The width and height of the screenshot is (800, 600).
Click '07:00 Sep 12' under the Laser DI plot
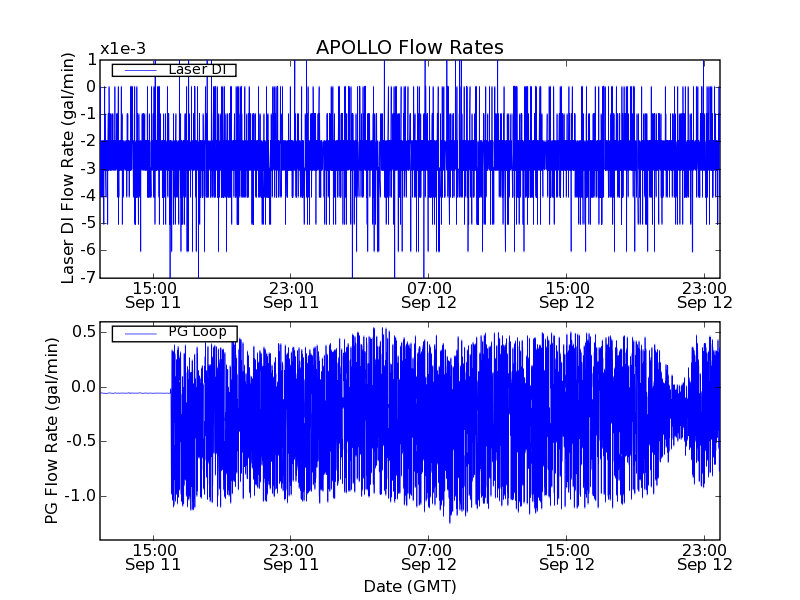click(x=429, y=295)
